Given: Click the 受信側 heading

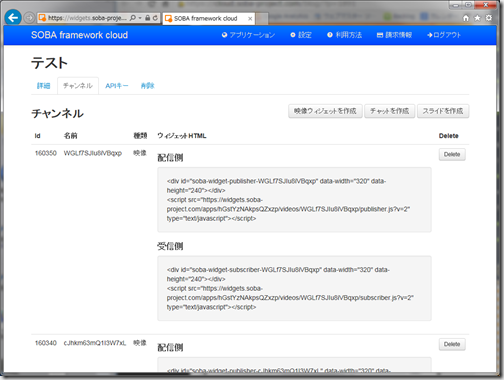Looking at the screenshot, I should click(170, 246).
